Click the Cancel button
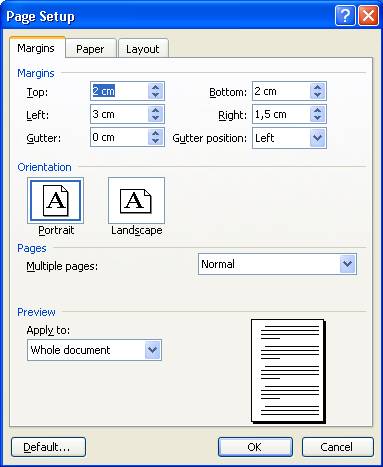Image resolution: width=383 pixels, height=467 pixels. (337, 447)
